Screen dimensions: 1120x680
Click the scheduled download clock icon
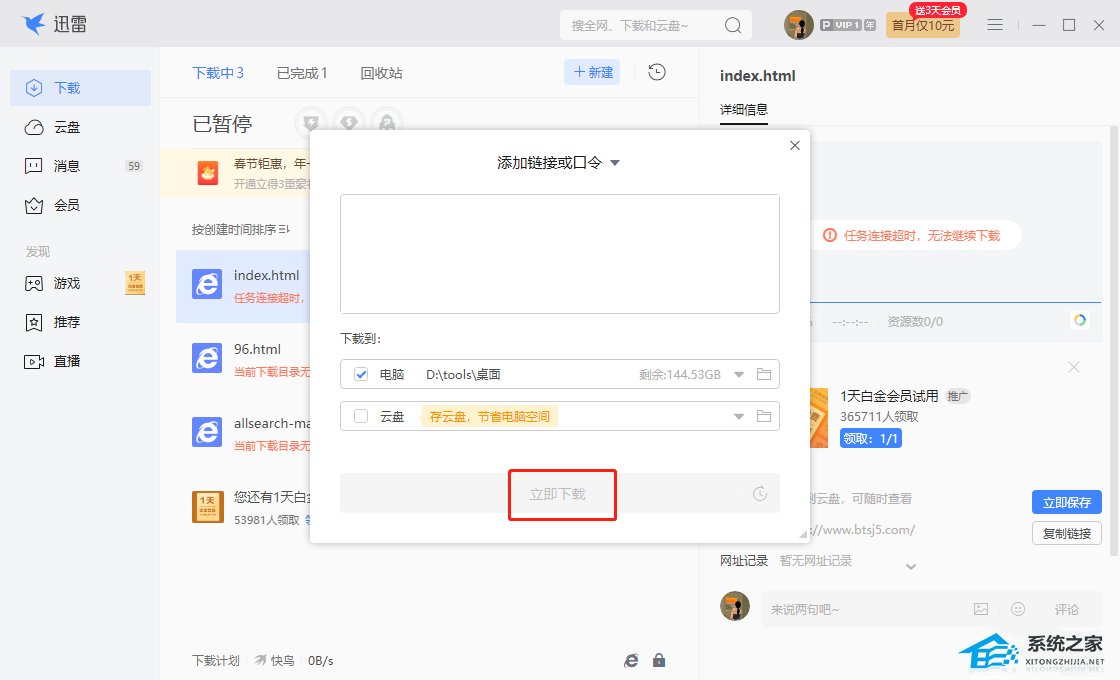click(x=760, y=494)
